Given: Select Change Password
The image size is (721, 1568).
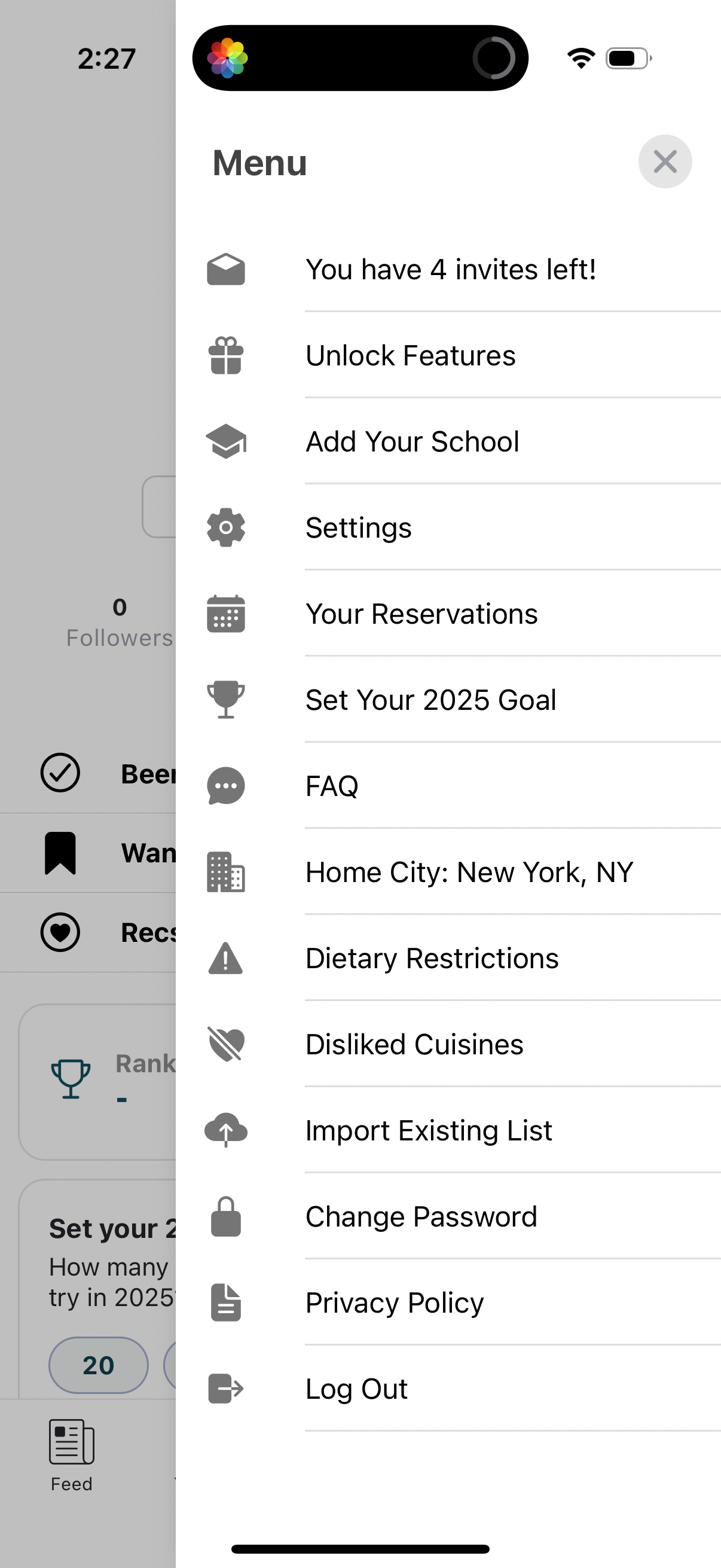Looking at the screenshot, I should coord(421,1217).
